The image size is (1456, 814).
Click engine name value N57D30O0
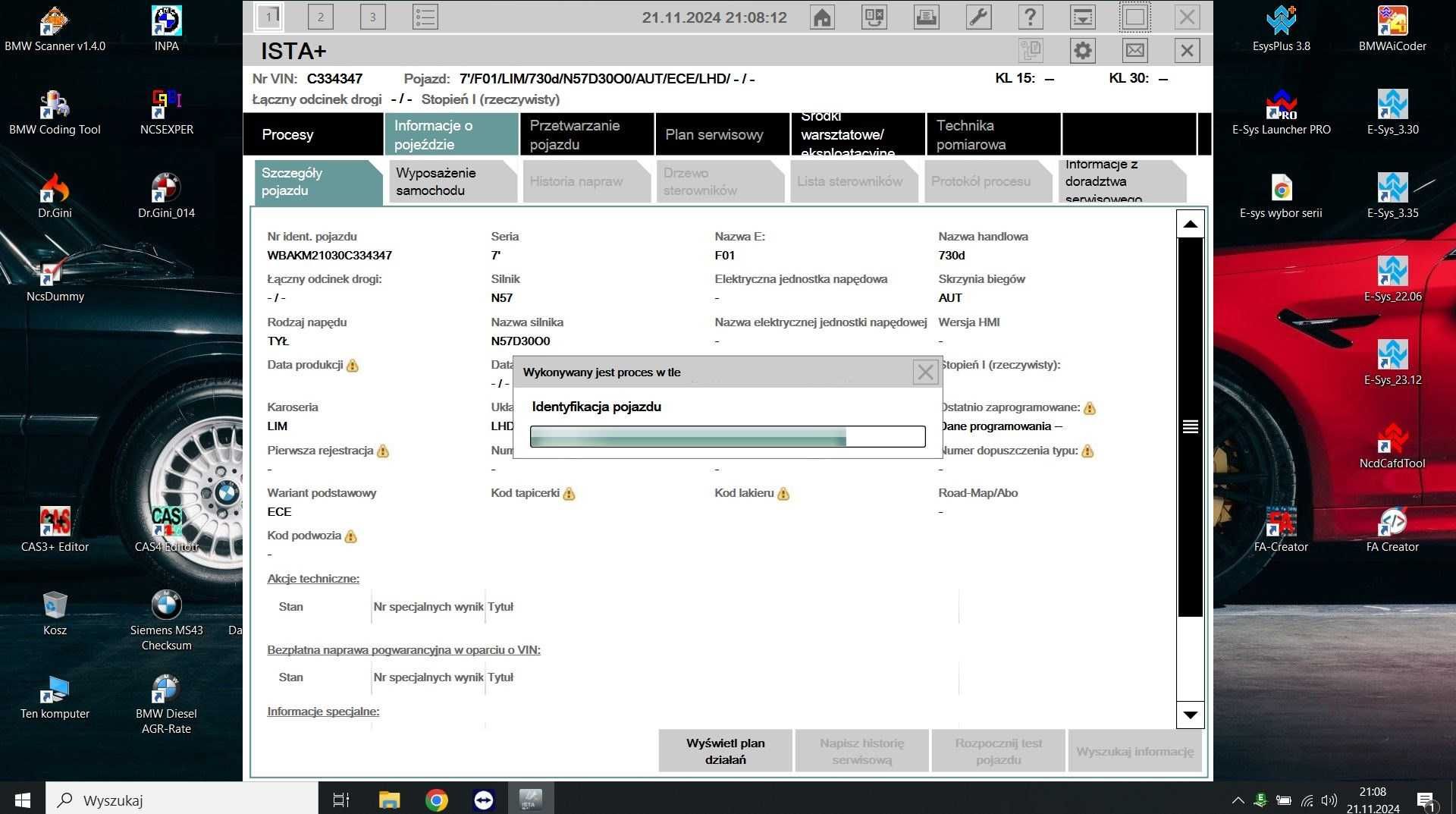(520, 341)
